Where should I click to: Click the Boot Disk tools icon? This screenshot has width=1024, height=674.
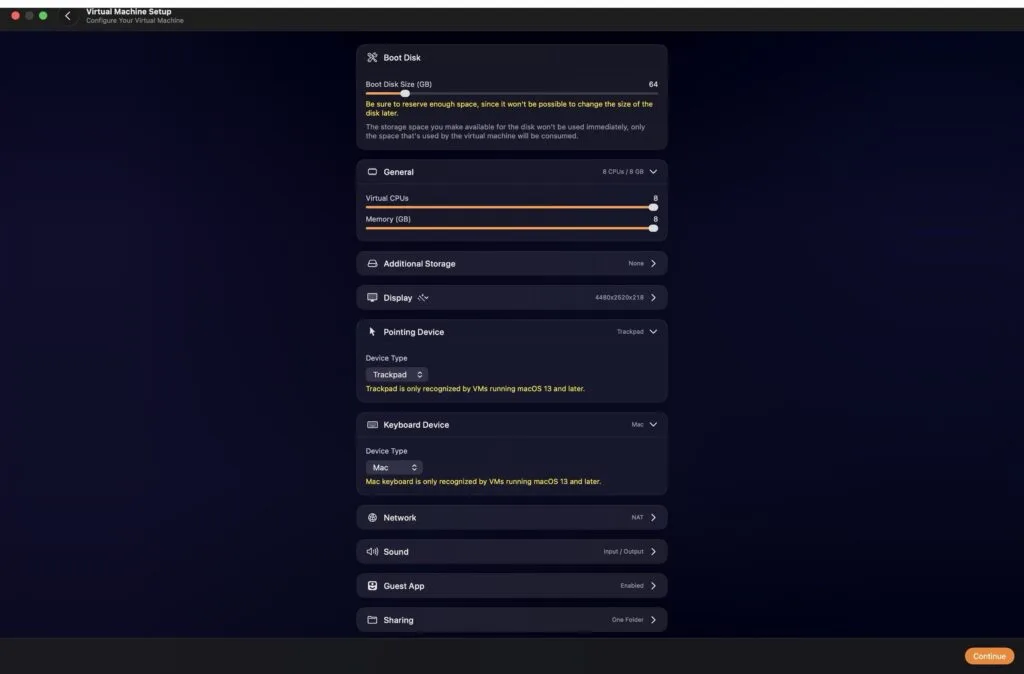click(x=372, y=57)
